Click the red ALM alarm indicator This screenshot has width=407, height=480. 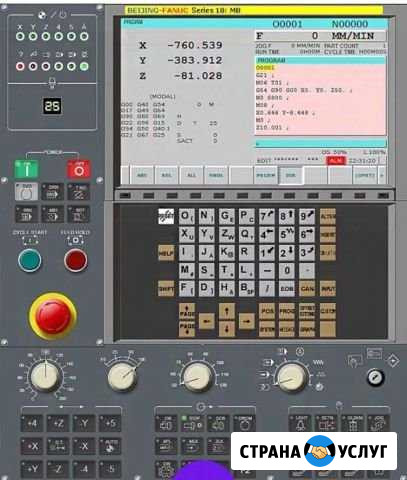(x=336, y=161)
